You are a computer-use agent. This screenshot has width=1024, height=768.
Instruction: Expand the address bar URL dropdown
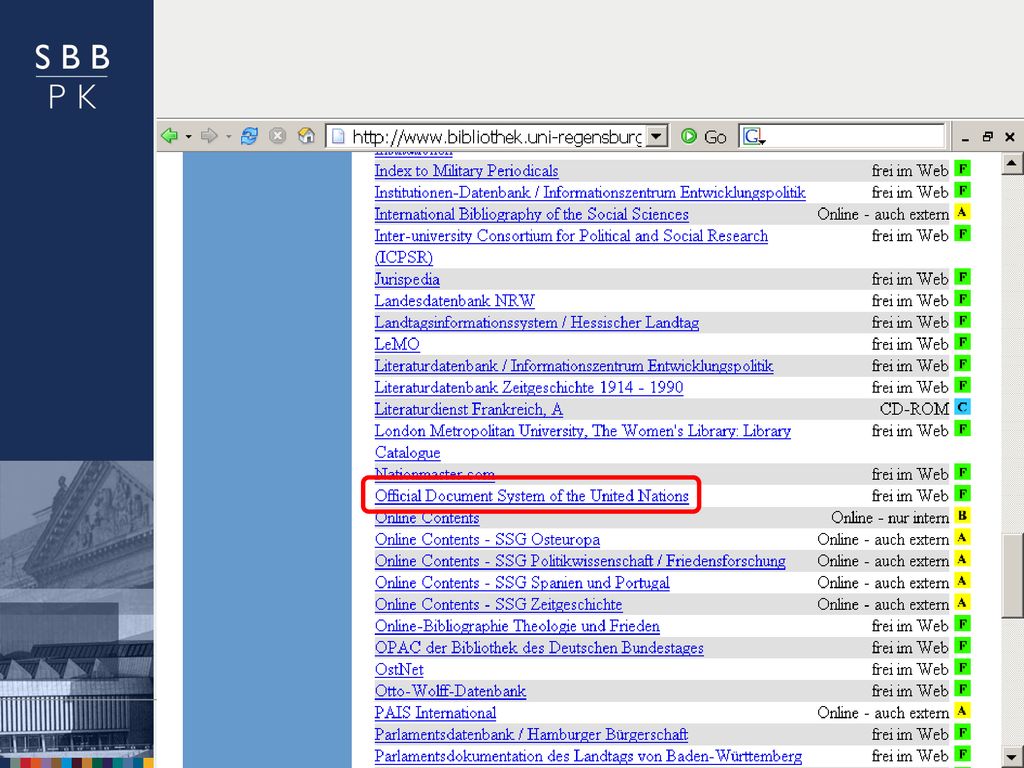click(x=657, y=136)
